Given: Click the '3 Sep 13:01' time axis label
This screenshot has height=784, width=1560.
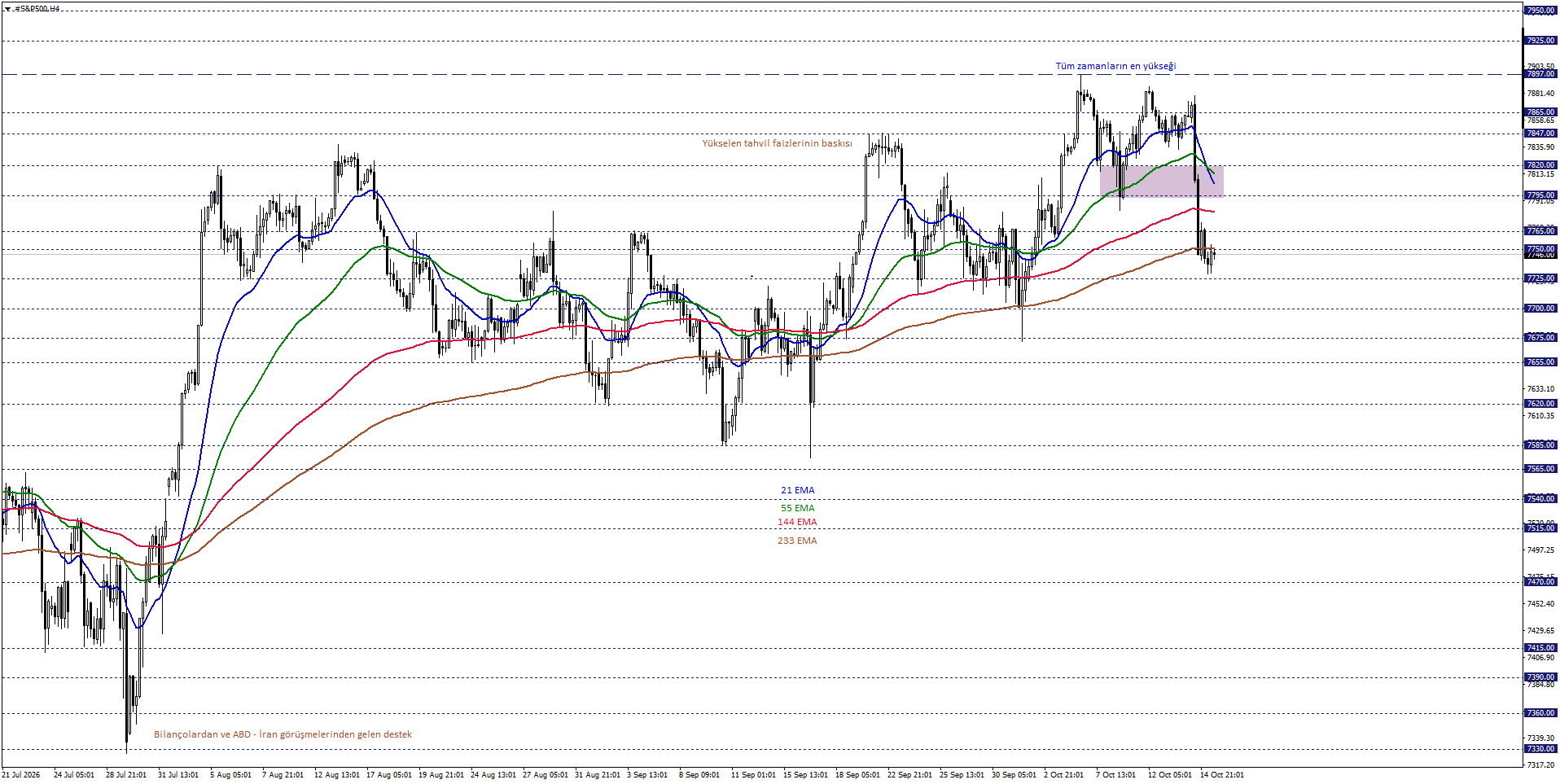Looking at the screenshot, I should coord(647,775).
